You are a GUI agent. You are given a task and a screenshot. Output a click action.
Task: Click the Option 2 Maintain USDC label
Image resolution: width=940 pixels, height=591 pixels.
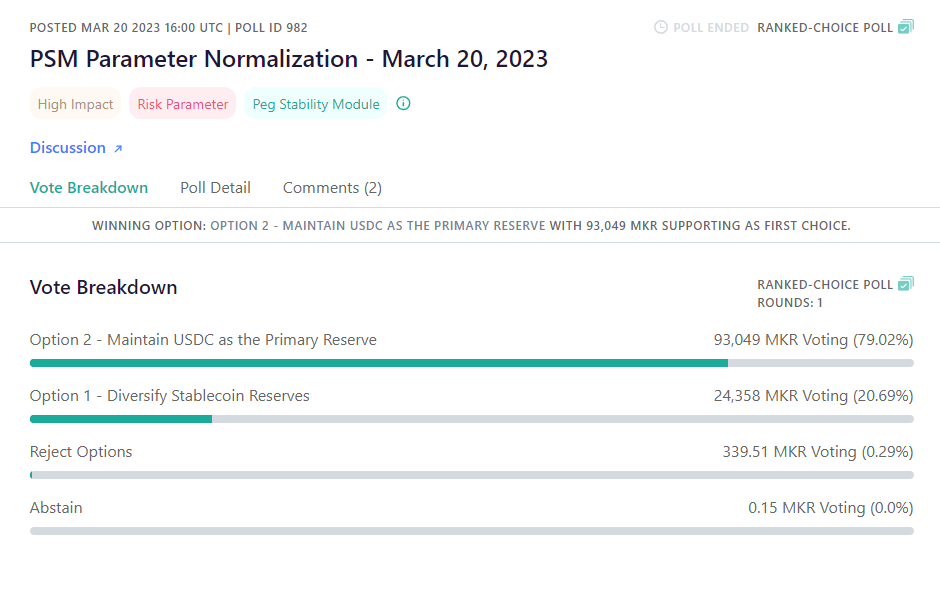(x=203, y=340)
